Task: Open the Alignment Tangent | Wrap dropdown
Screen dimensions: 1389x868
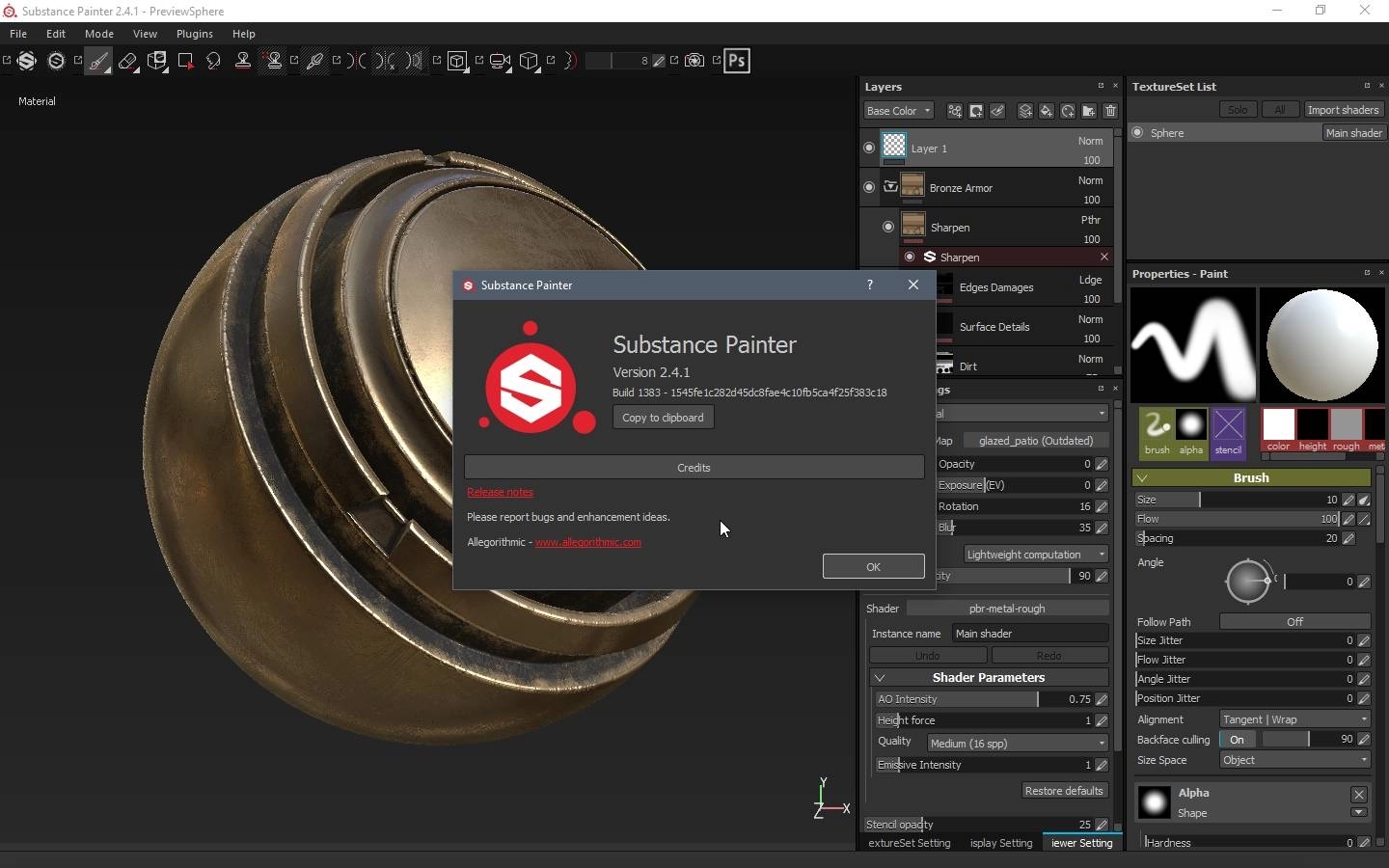Action: tap(1294, 719)
